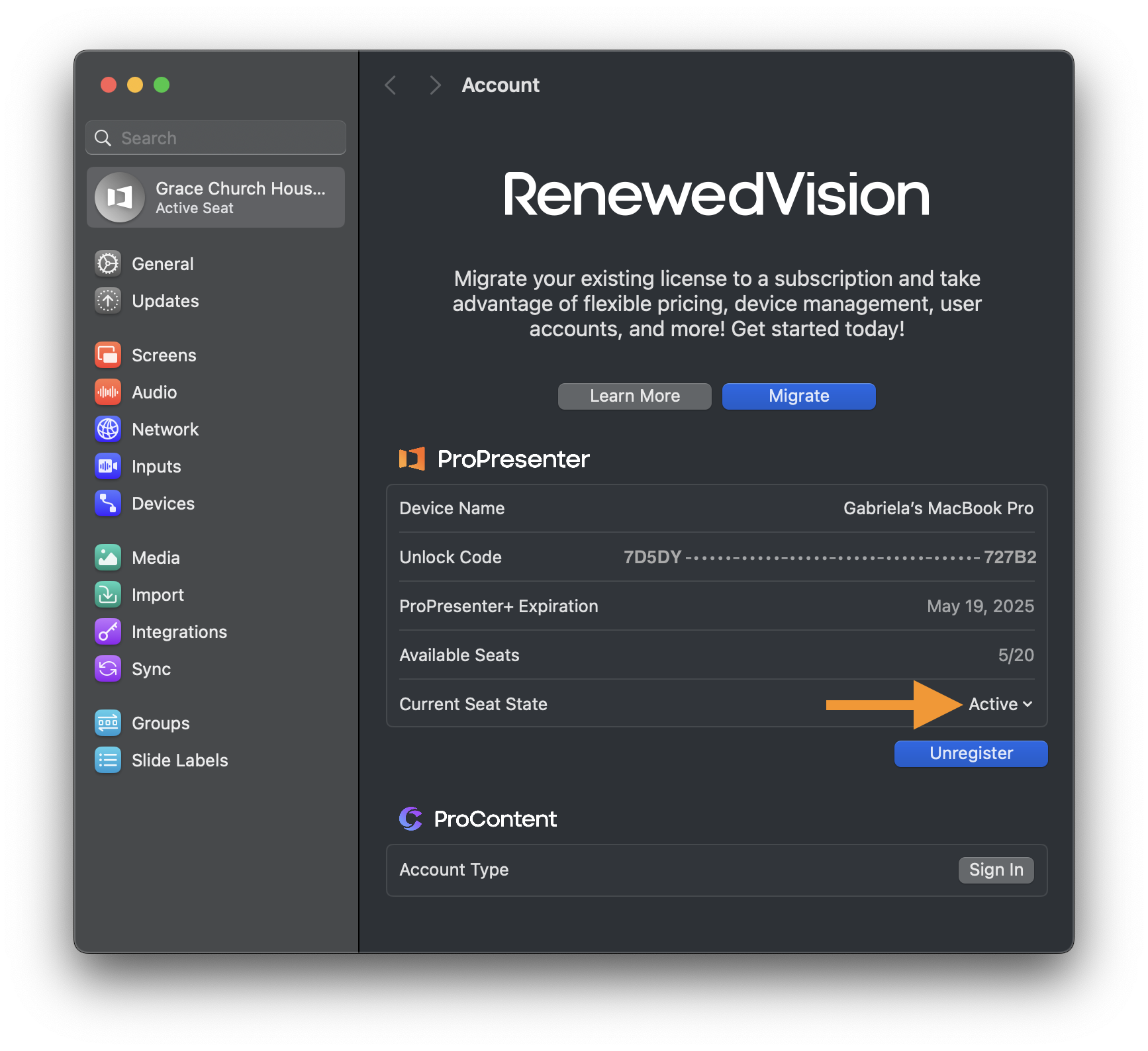Viewport: 1148px width, 1051px height.
Task: Click the Inputs camera icon
Action: coord(108,466)
